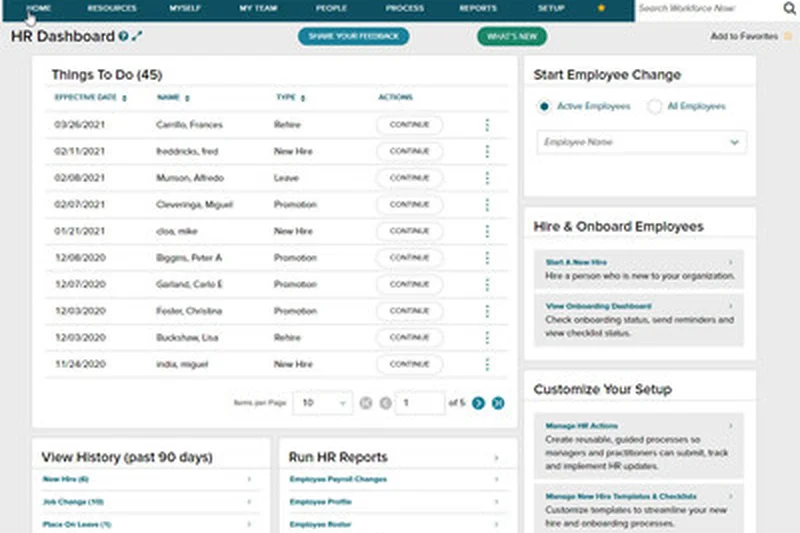The width and height of the screenshot is (800, 533).
Task: Expand the Run HR Reports section arrow
Action: pyautogui.click(x=496, y=458)
